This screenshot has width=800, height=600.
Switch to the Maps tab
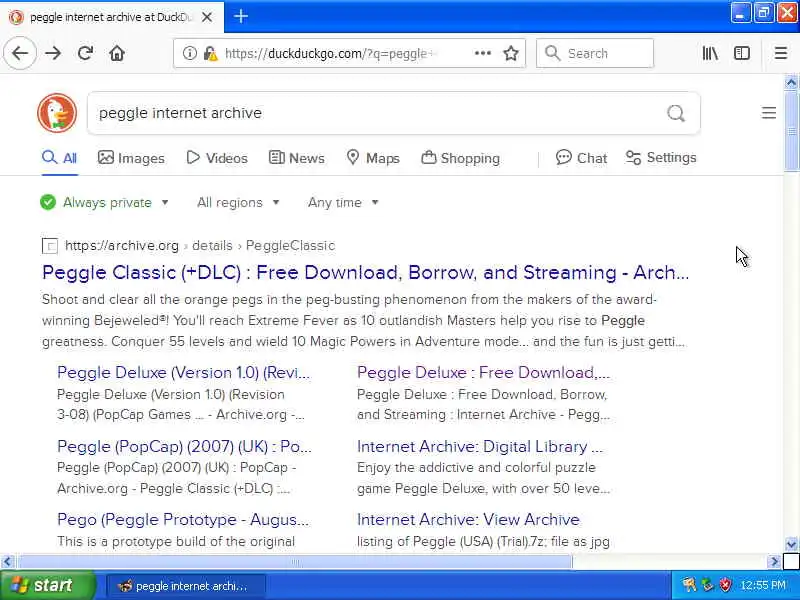tap(373, 158)
